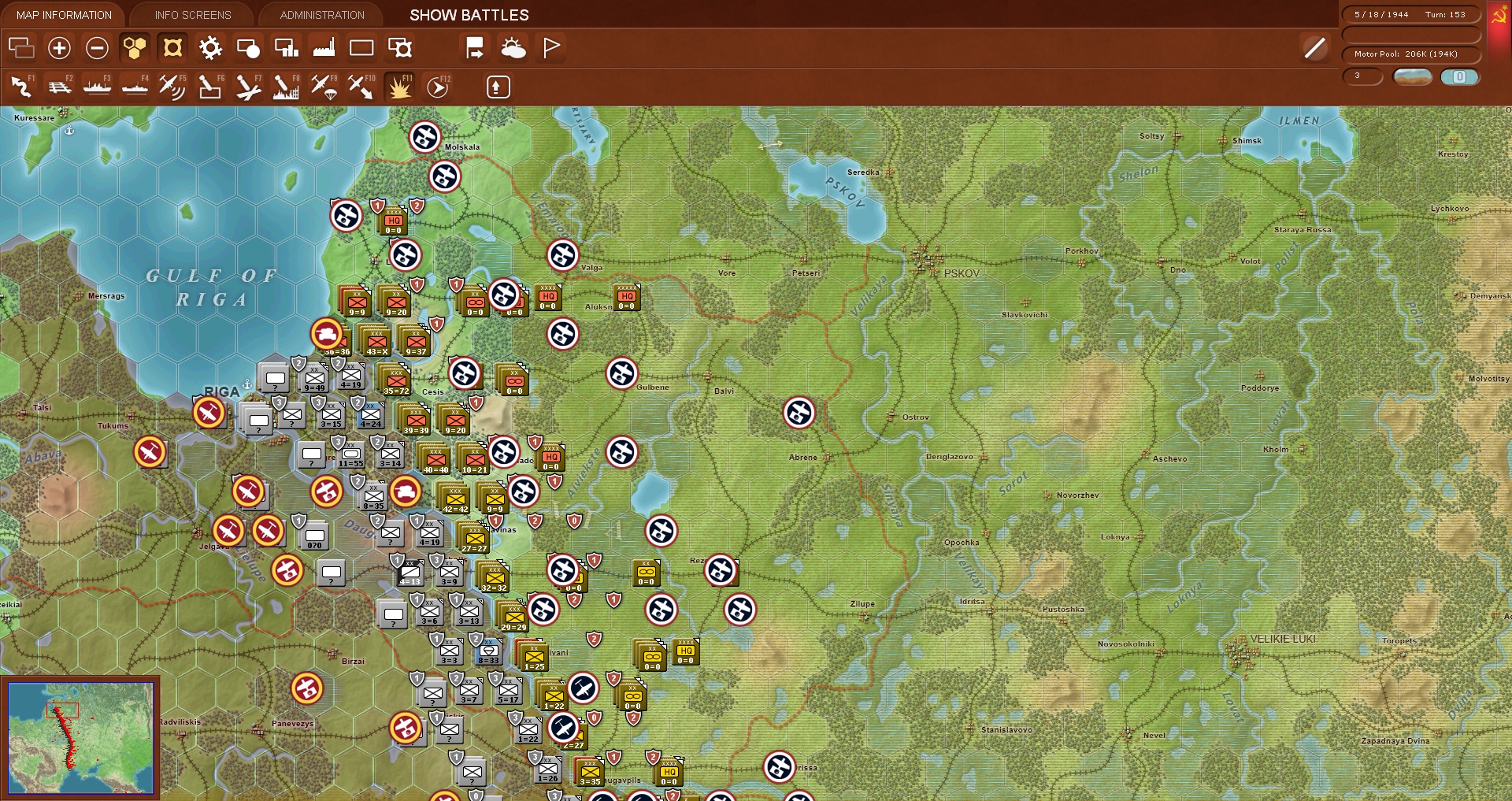The width and height of the screenshot is (1512, 801).
Task: Click the Ostrov town label
Action: pos(915,417)
